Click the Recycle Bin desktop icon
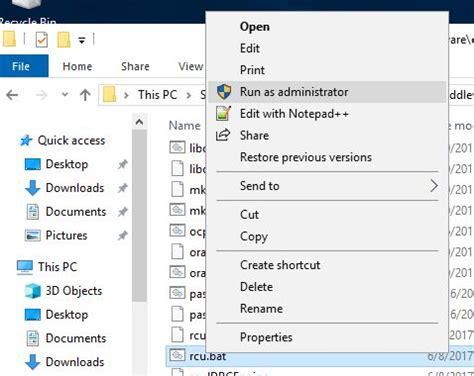Screen dimensions: 474x376 (27, 13)
